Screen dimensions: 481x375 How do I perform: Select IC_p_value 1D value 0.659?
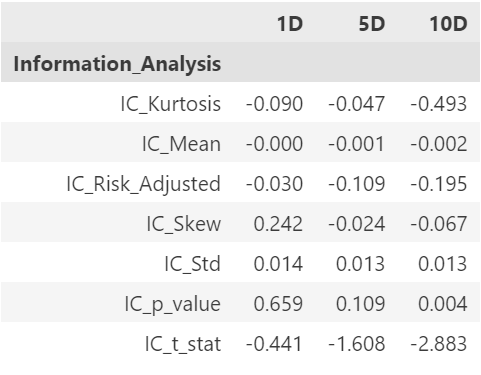click(x=278, y=304)
